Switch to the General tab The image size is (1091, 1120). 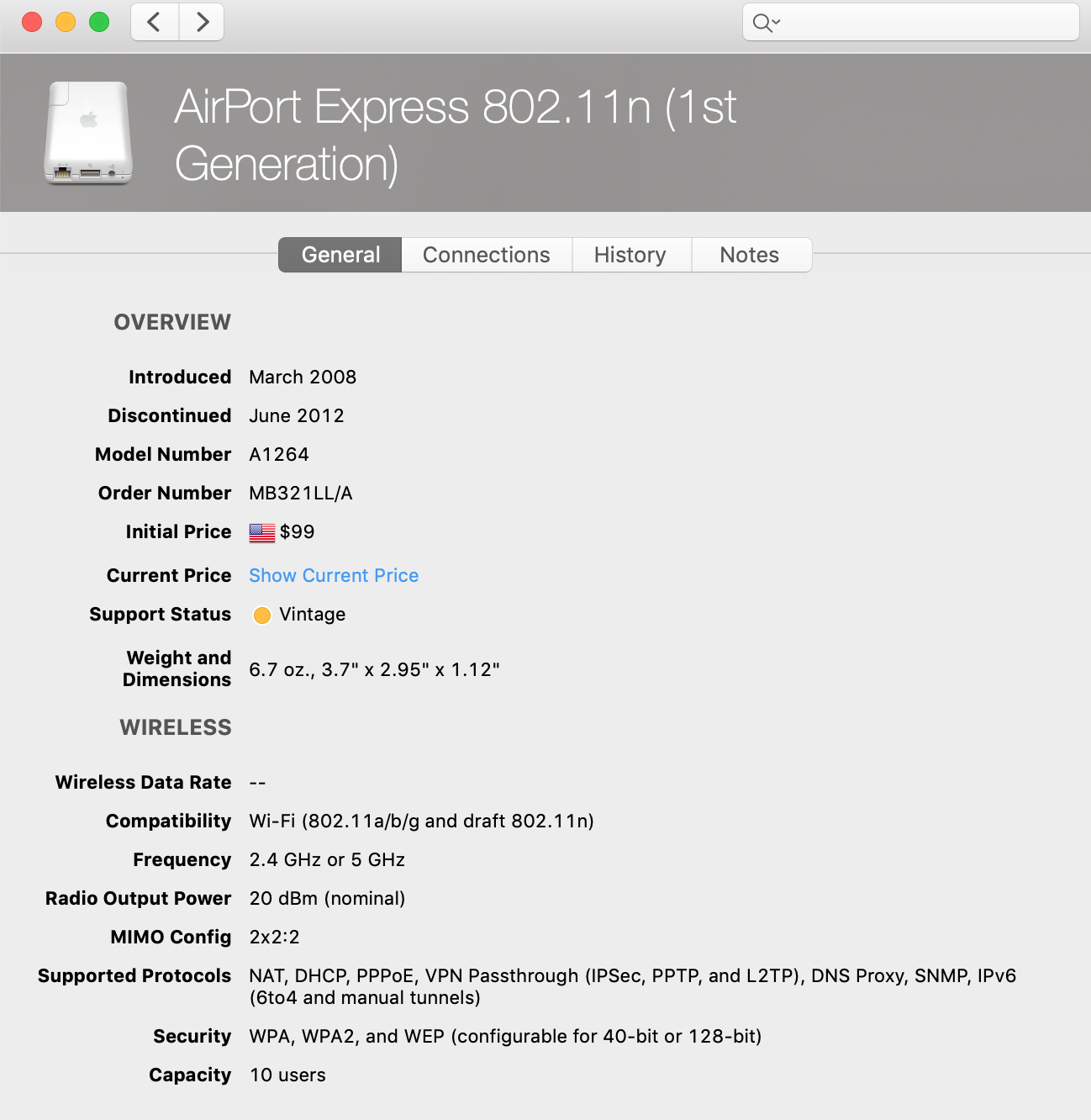tap(340, 255)
